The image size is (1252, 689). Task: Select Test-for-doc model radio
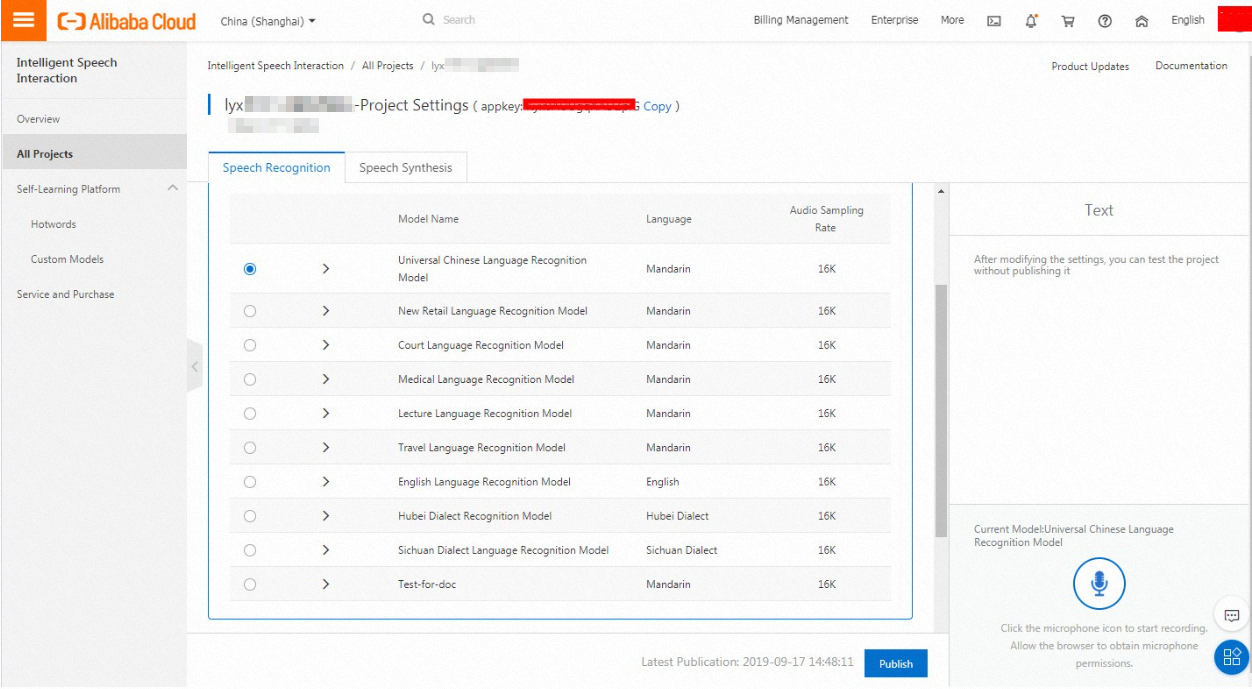[250, 584]
